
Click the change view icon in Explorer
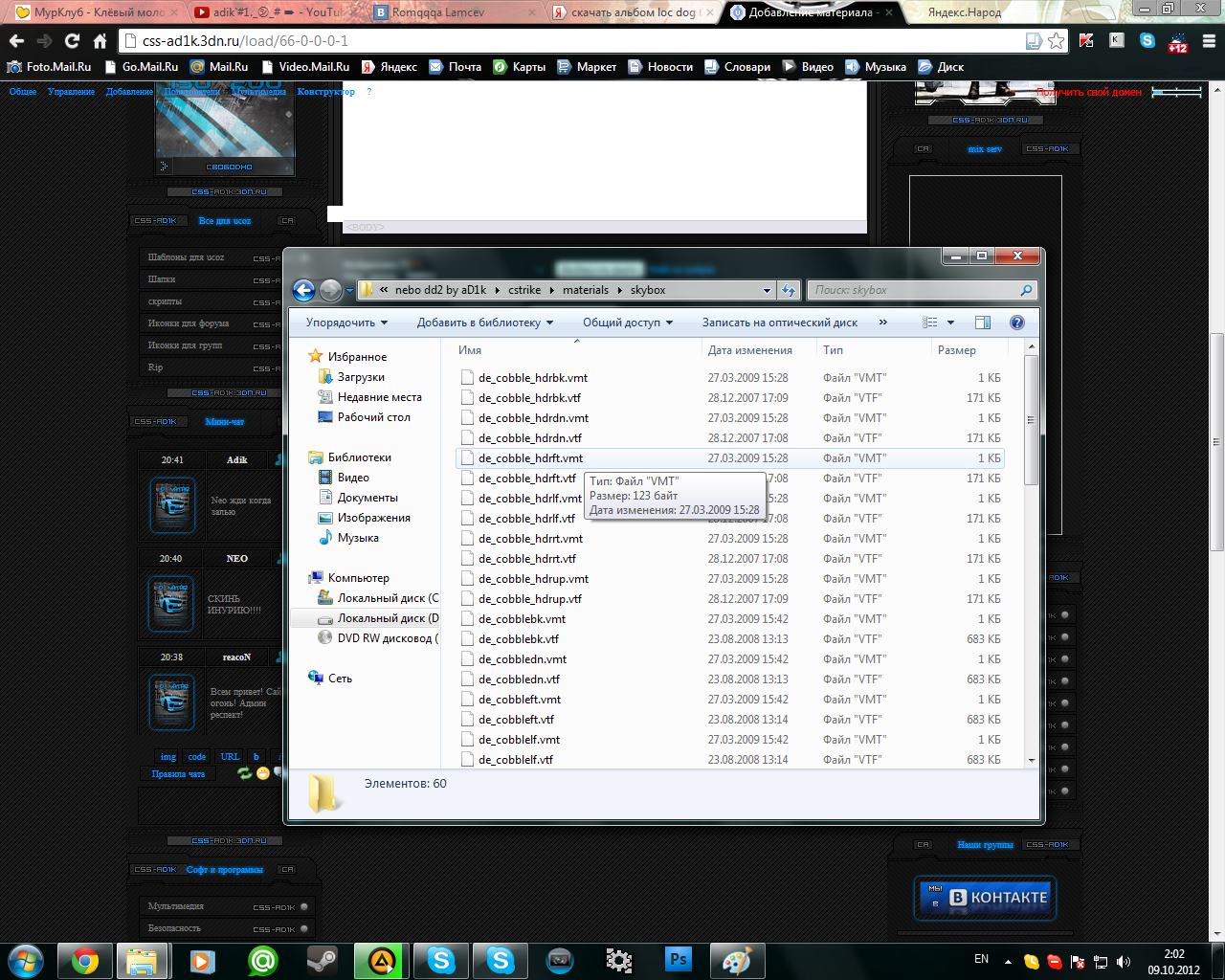(930, 323)
